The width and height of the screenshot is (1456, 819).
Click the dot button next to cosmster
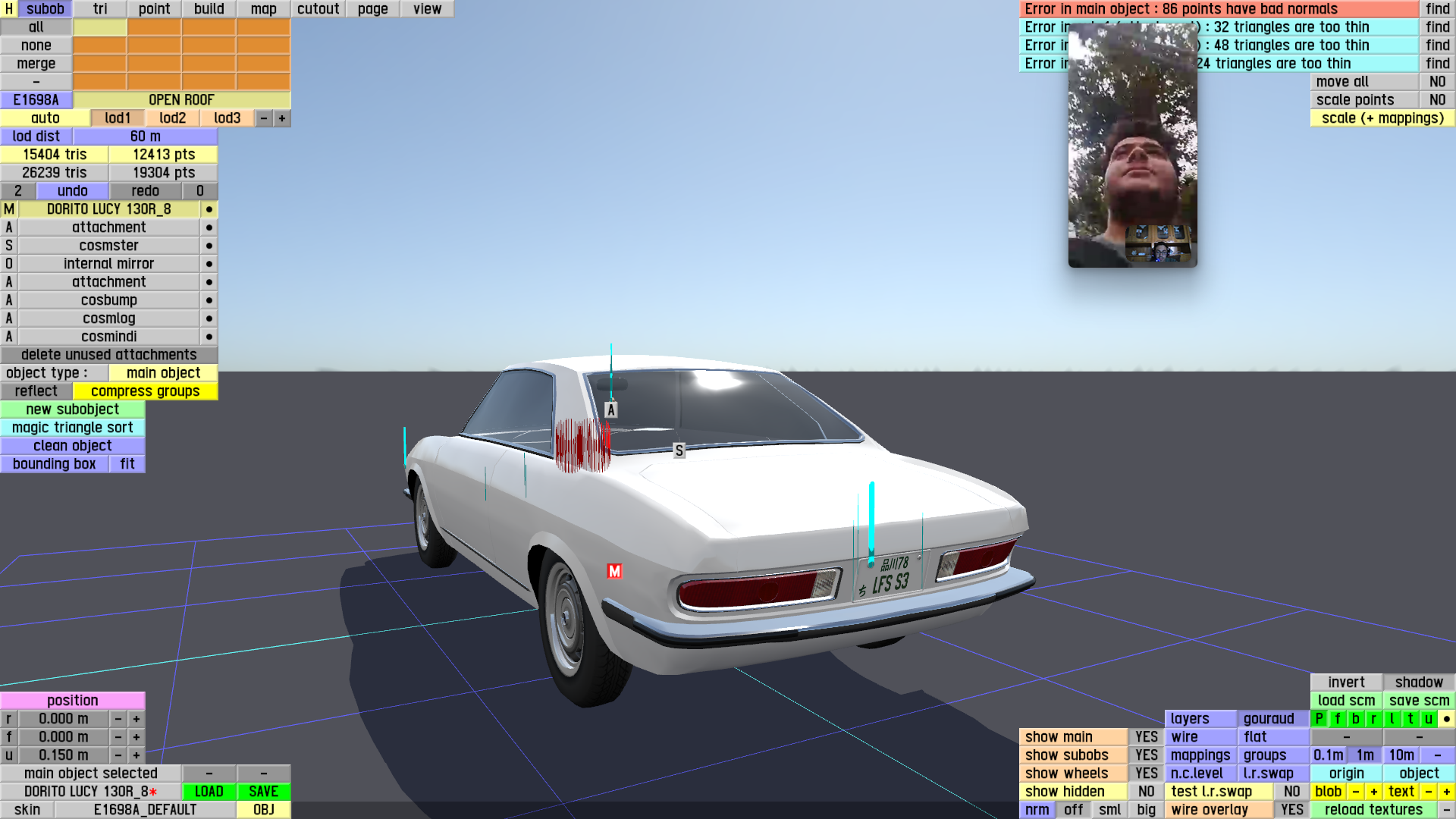point(209,246)
